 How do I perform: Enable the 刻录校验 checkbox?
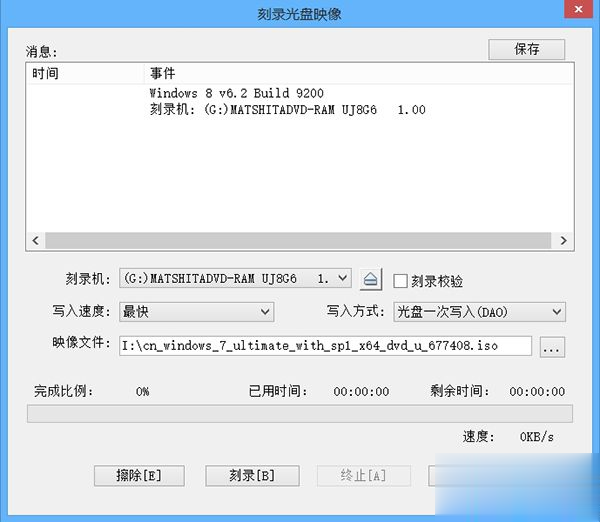pos(400,281)
